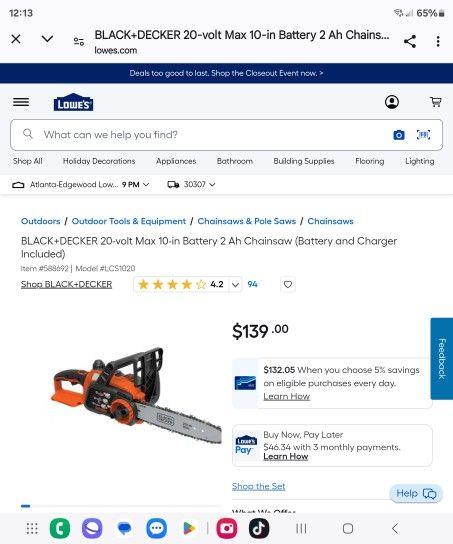Open Learn How under 5% savings
Image resolution: width=453 pixels, height=544 pixels.
[287, 396]
